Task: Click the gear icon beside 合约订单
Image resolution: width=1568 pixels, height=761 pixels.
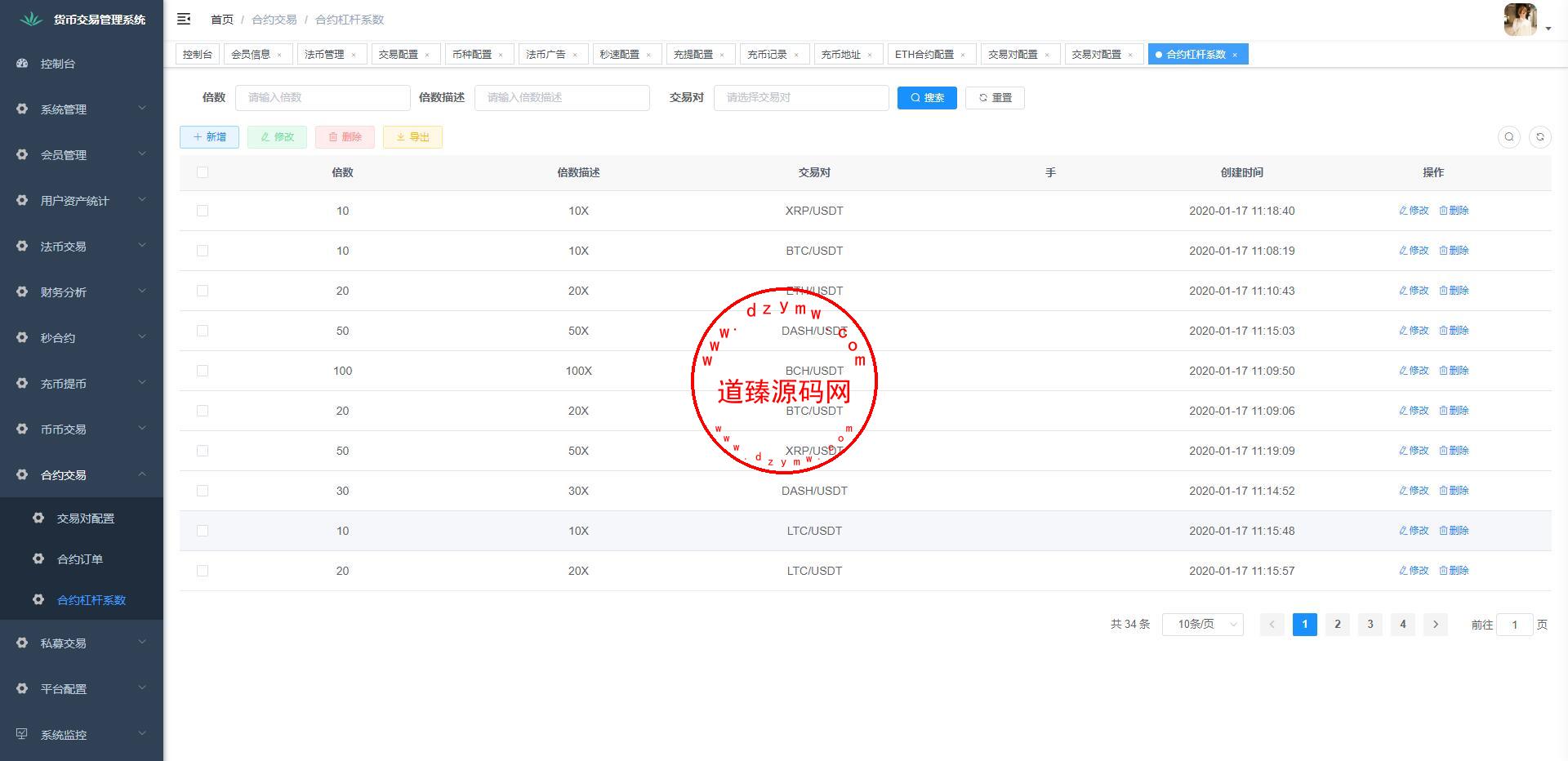Action: (x=38, y=559)
